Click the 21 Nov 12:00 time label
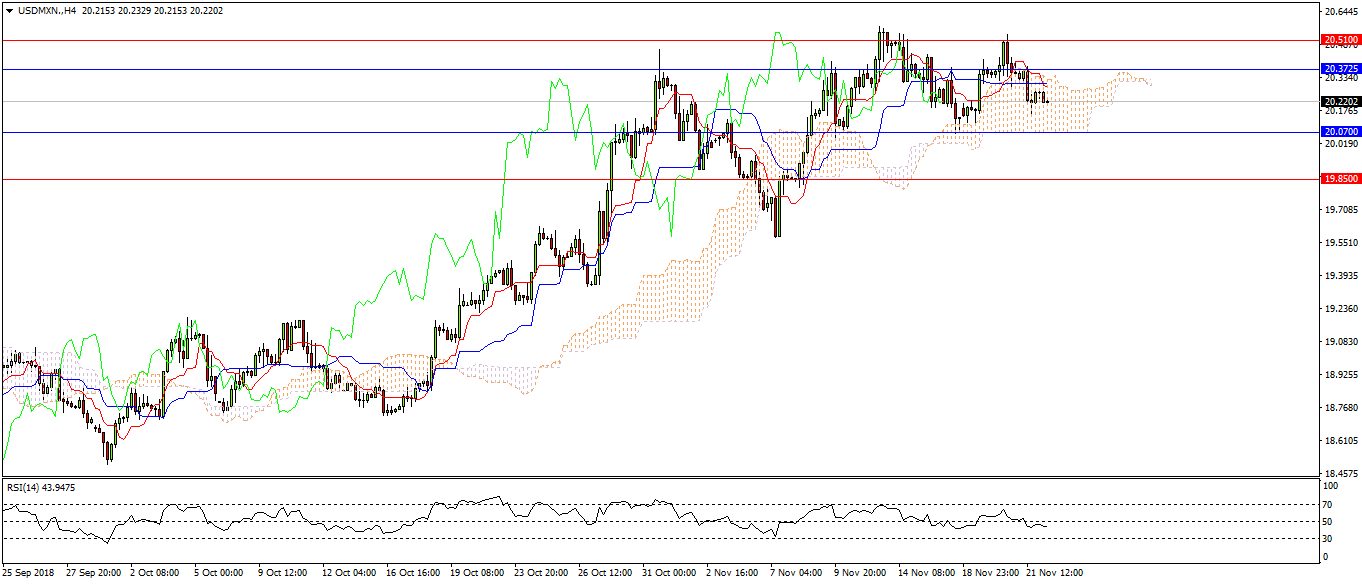 point(1055,574)
